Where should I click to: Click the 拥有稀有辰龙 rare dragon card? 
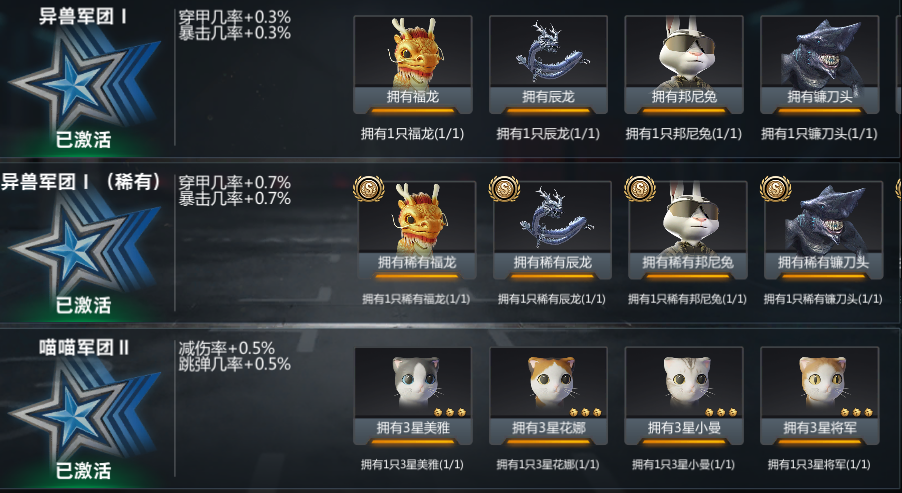pyautogui.click(x=552, y=230)
